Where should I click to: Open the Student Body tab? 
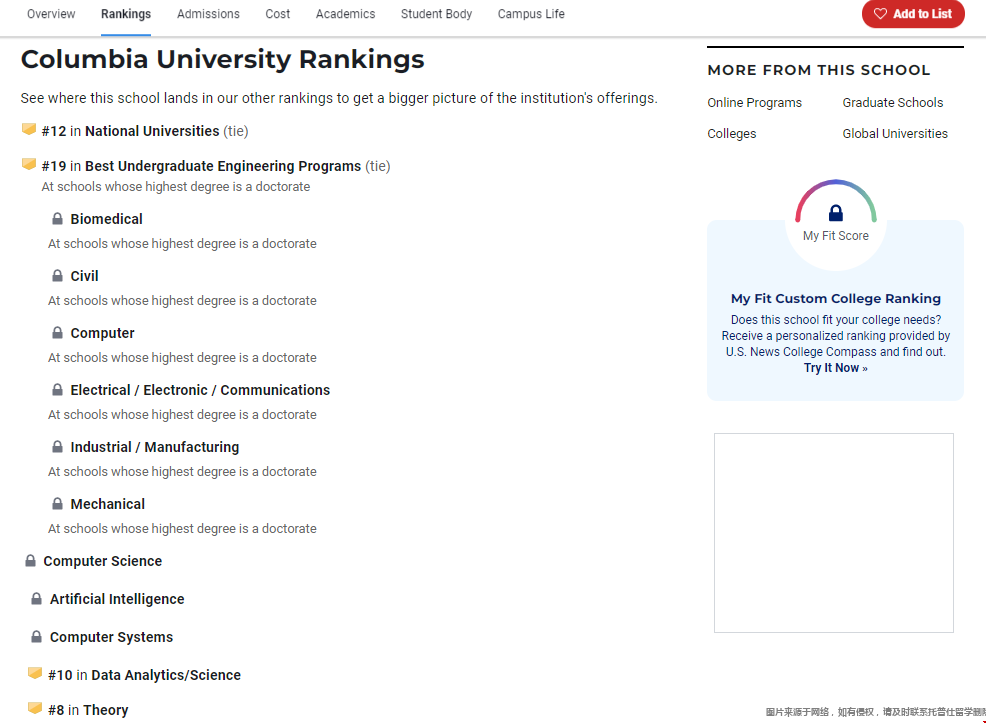pyautogui.click(x=436, y=14)
